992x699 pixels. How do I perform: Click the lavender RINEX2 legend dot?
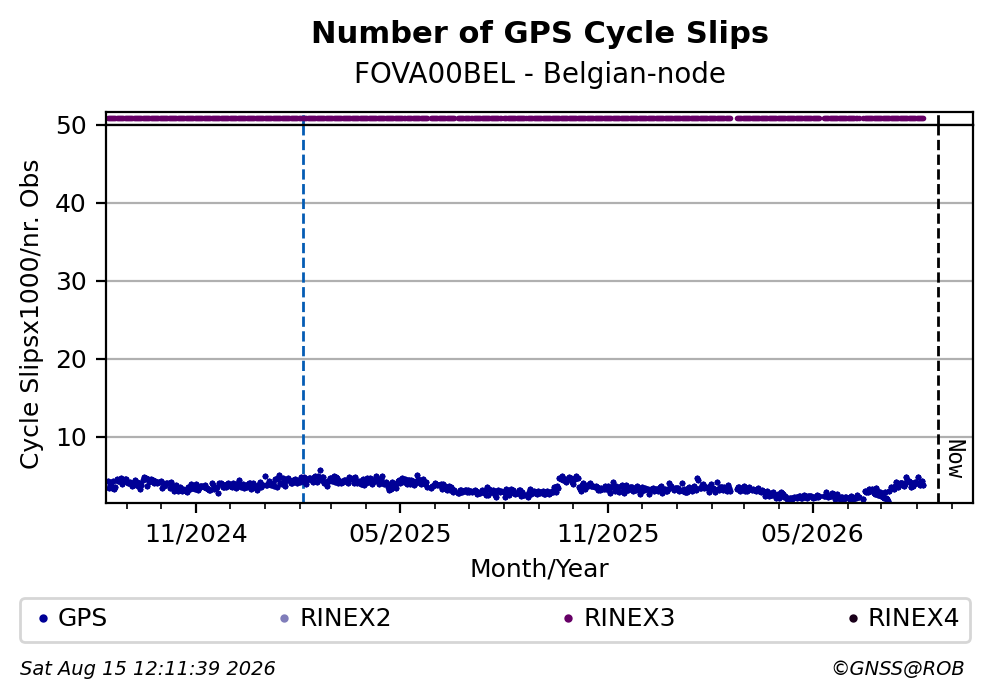(x=284, y=619)
